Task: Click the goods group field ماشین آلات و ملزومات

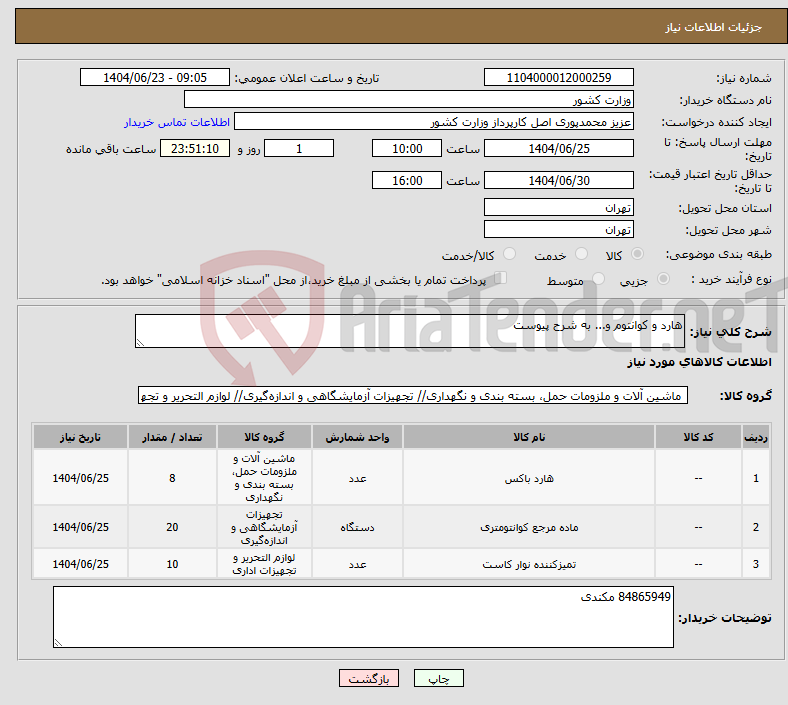Action: pyautogui.click(x=413, y=395)
